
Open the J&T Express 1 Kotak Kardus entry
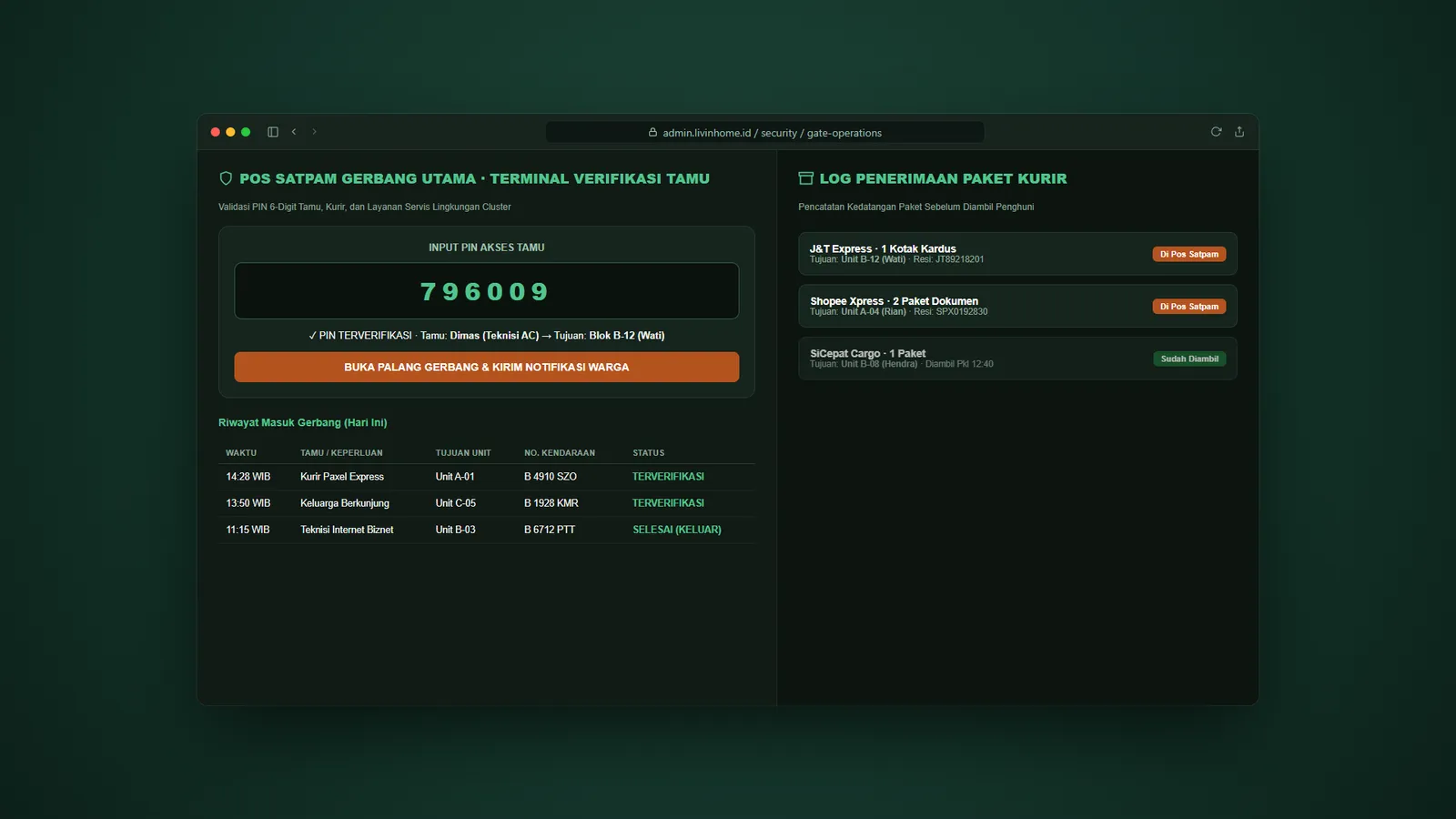(x=1017, y=254)
